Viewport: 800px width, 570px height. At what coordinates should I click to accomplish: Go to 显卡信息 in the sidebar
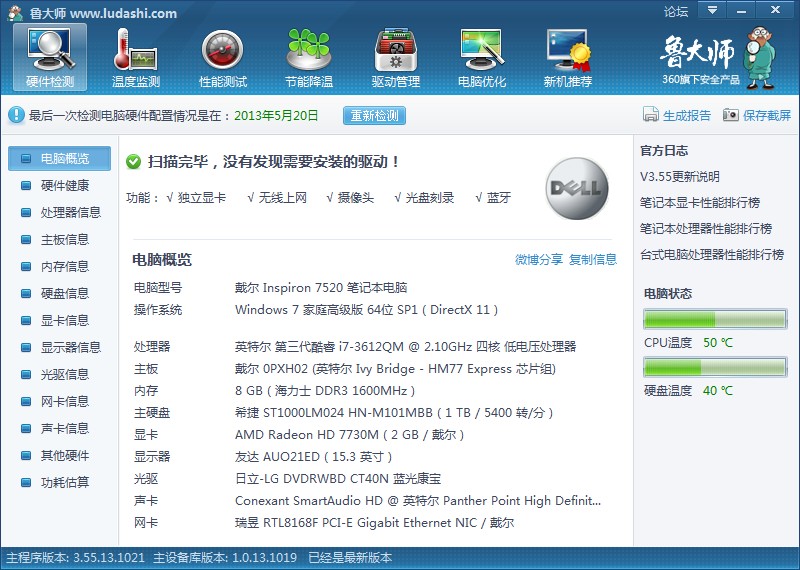[x=64, y=320]
